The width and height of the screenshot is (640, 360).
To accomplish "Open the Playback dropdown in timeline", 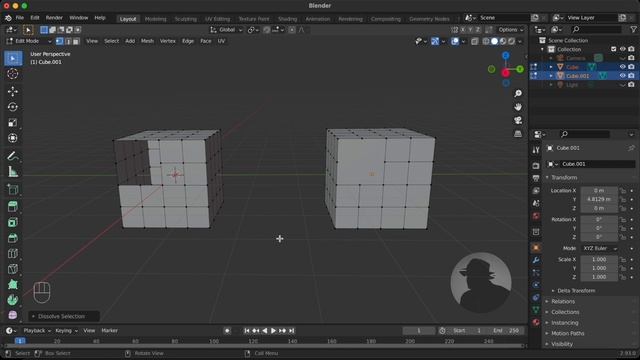I will click(x=37, y=331).
